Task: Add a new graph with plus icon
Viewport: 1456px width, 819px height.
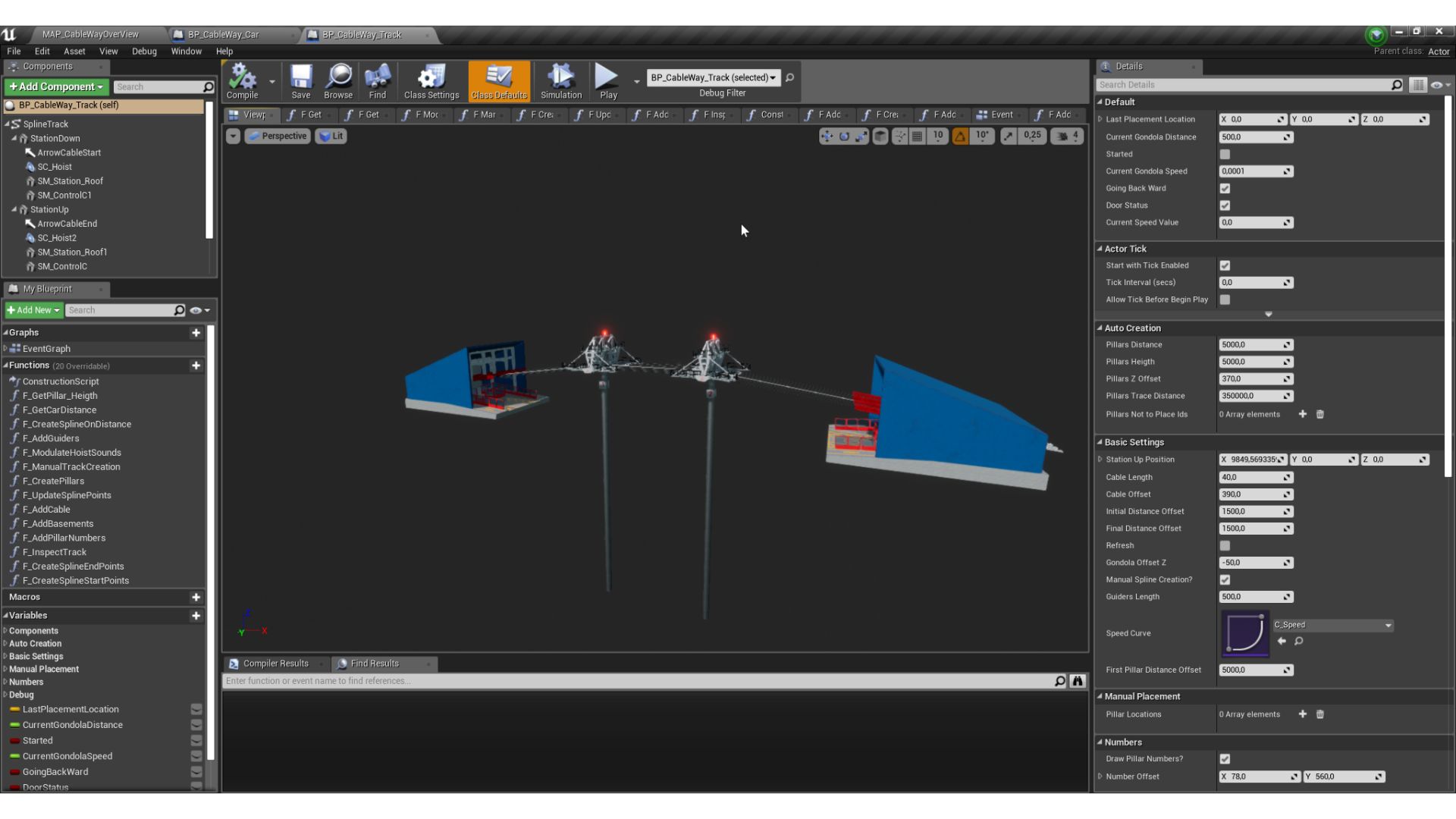Action: [196, 333]
